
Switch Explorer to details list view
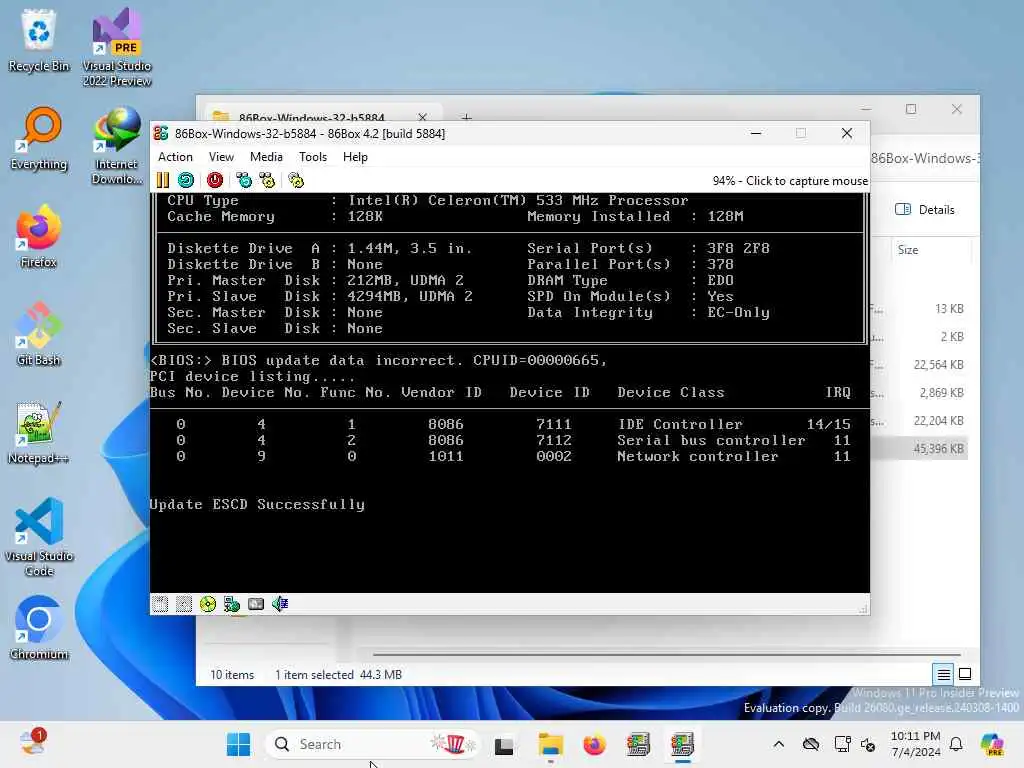tap(943, 674)
